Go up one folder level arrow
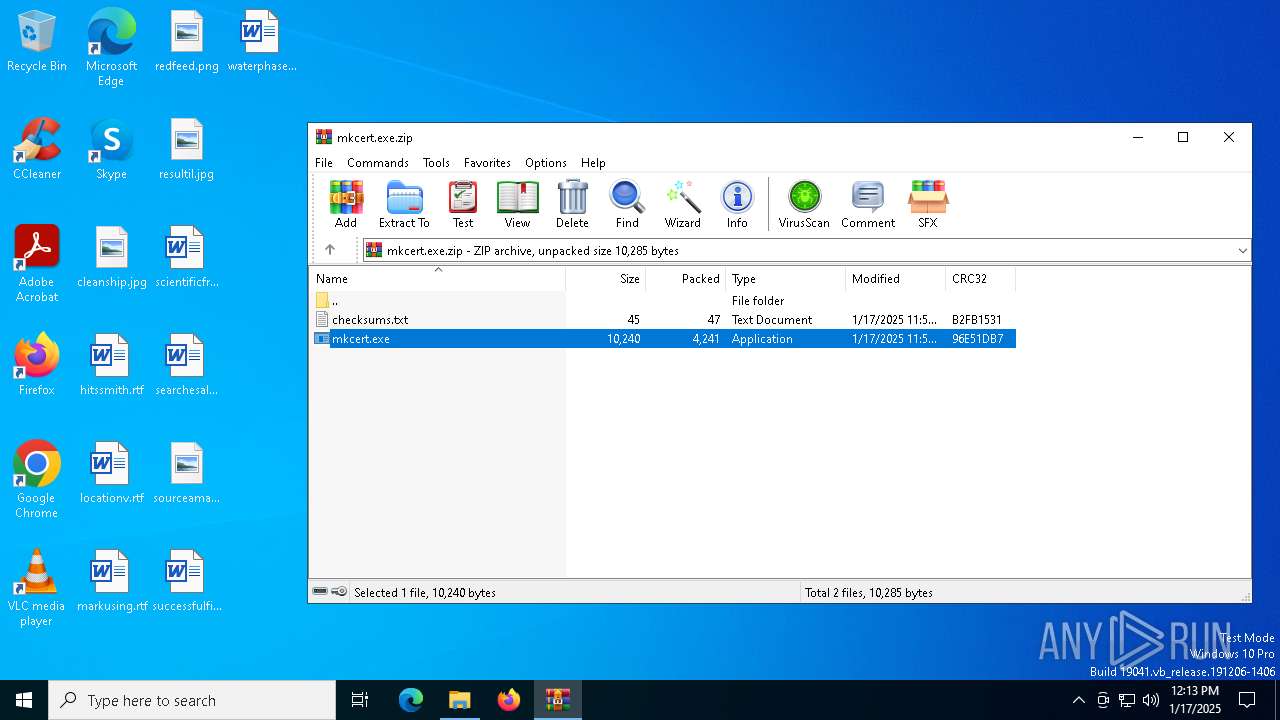The width and height of the screenshot is (1280, 720). point(330,250)
